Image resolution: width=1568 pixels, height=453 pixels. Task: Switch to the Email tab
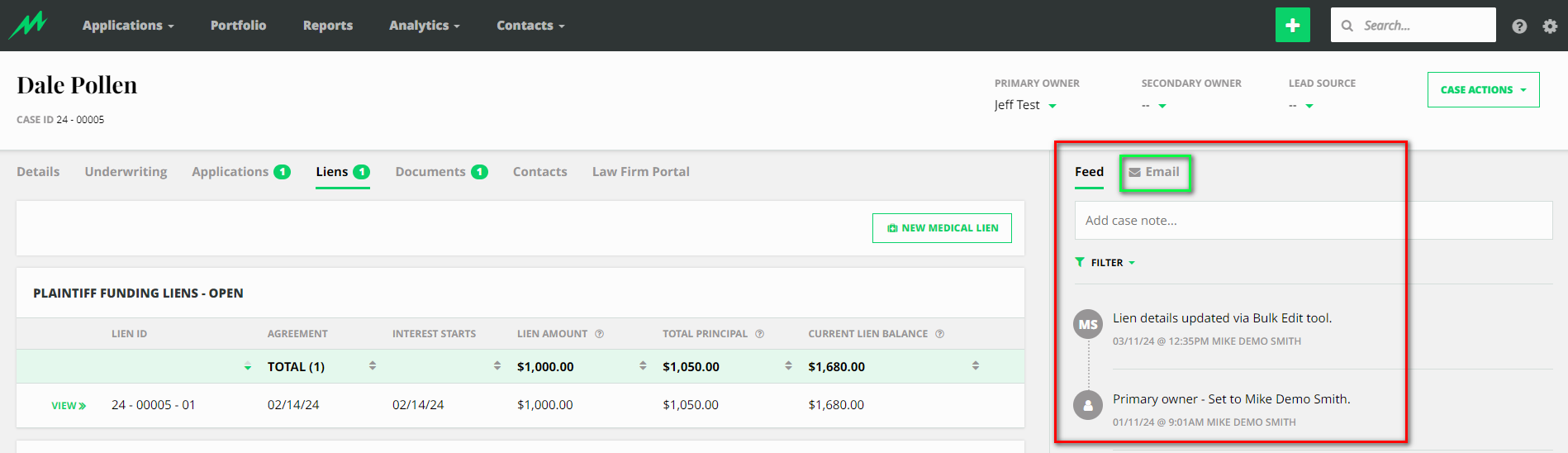point(1155,172)
